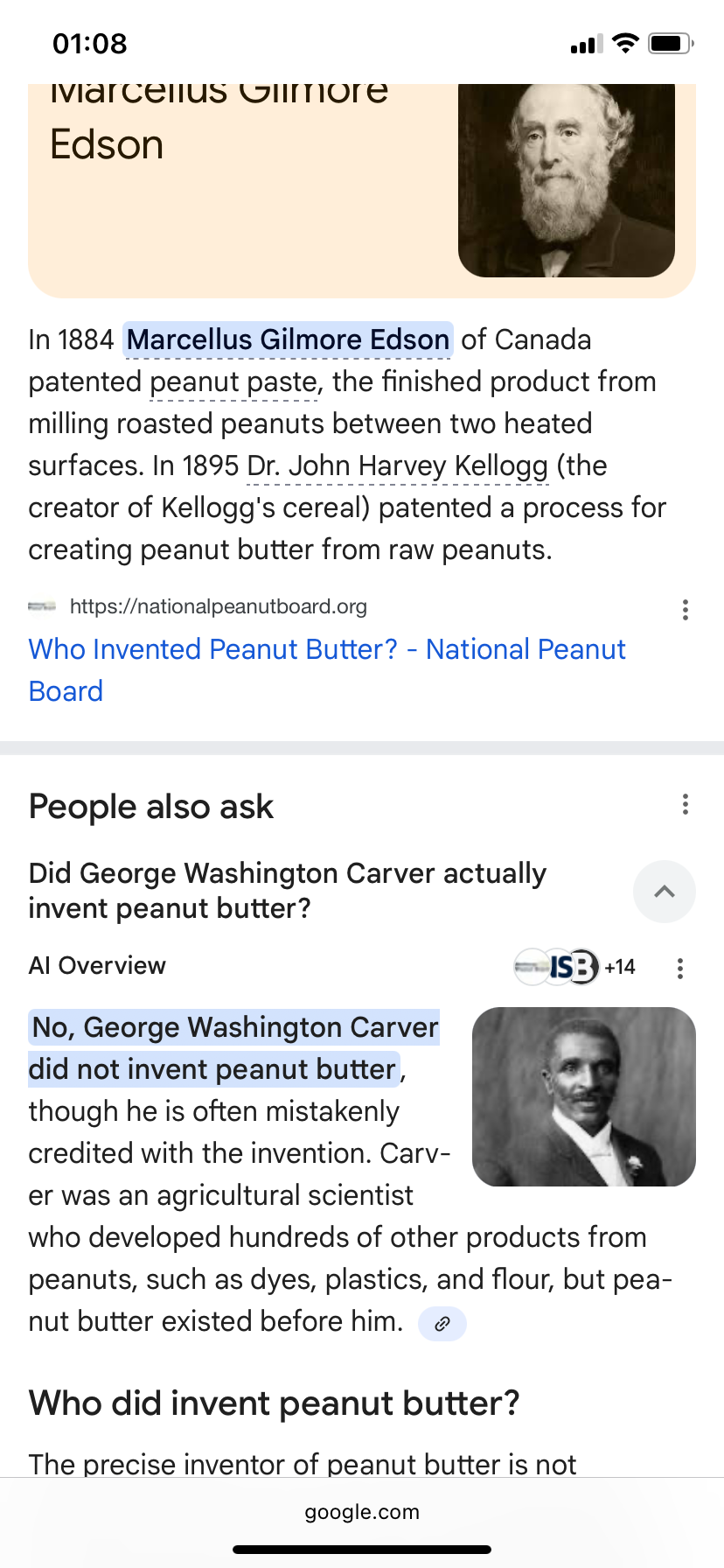Tap the underlined Dr. John Harvey Kellogg term
724x1568 pixels.
[x=398, y=466]
